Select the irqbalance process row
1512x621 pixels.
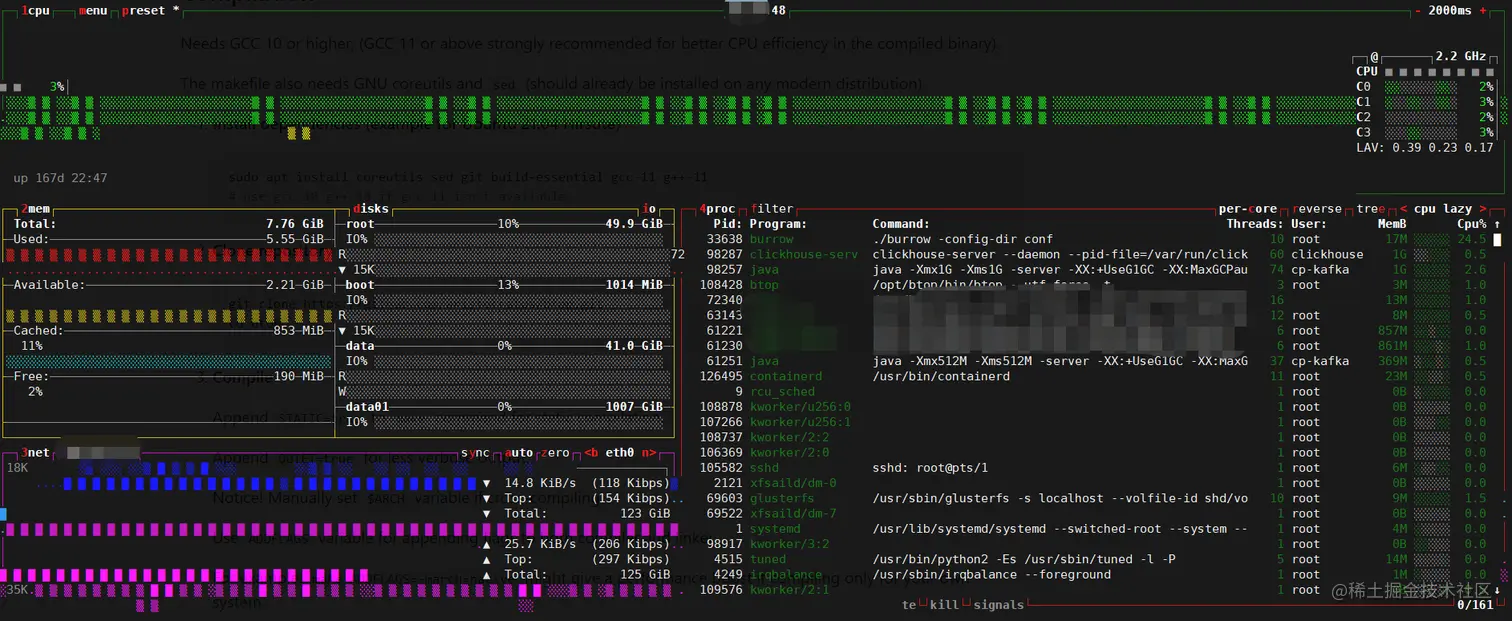pos(1095,574)
